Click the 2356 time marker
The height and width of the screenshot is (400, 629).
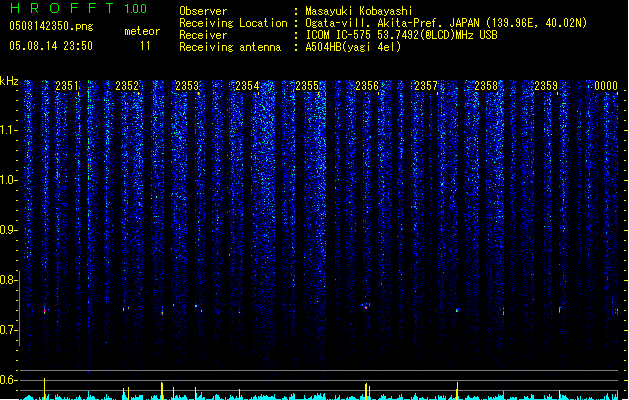pos(367,86)
